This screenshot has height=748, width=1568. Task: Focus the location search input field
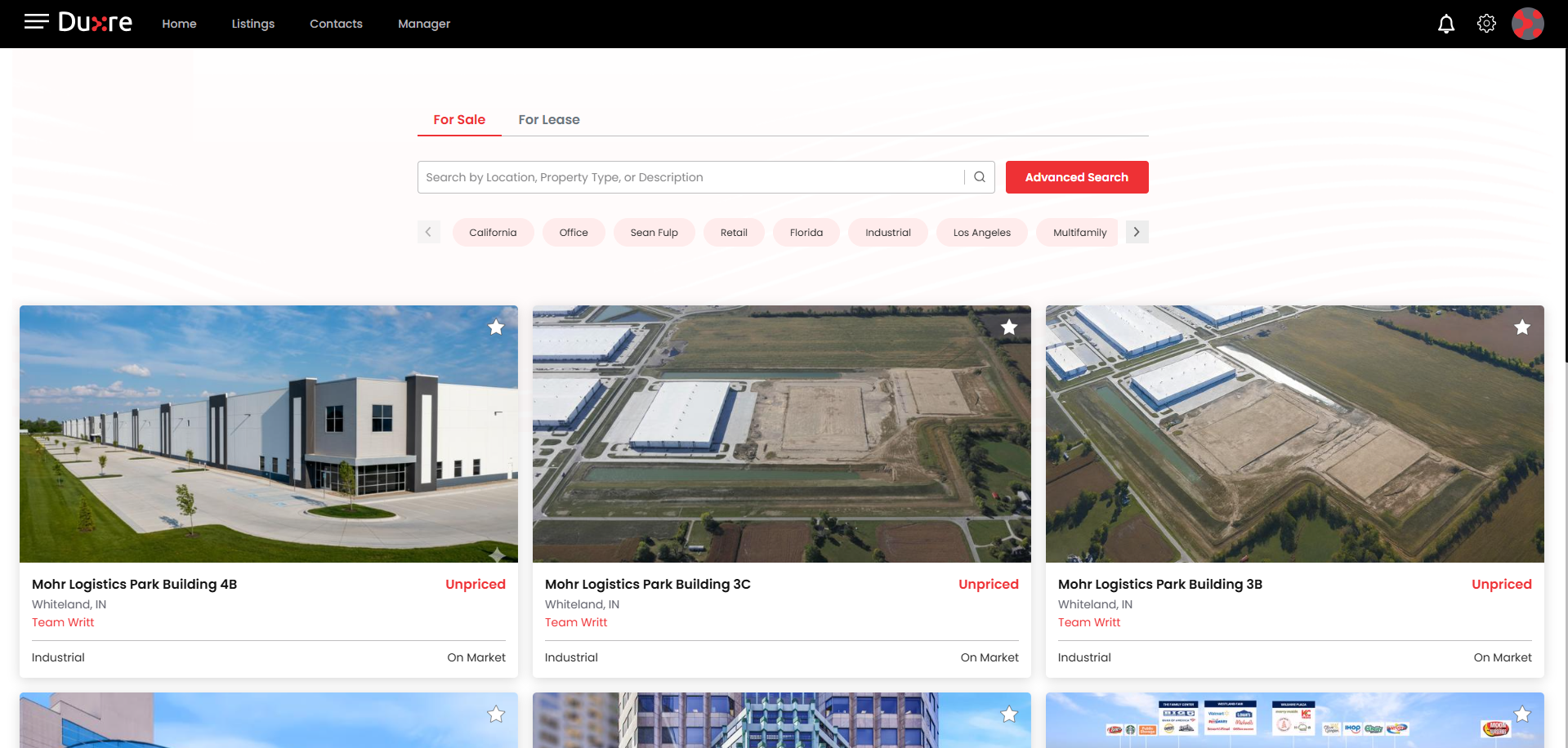pyautogui.click(x=690, y=177)
